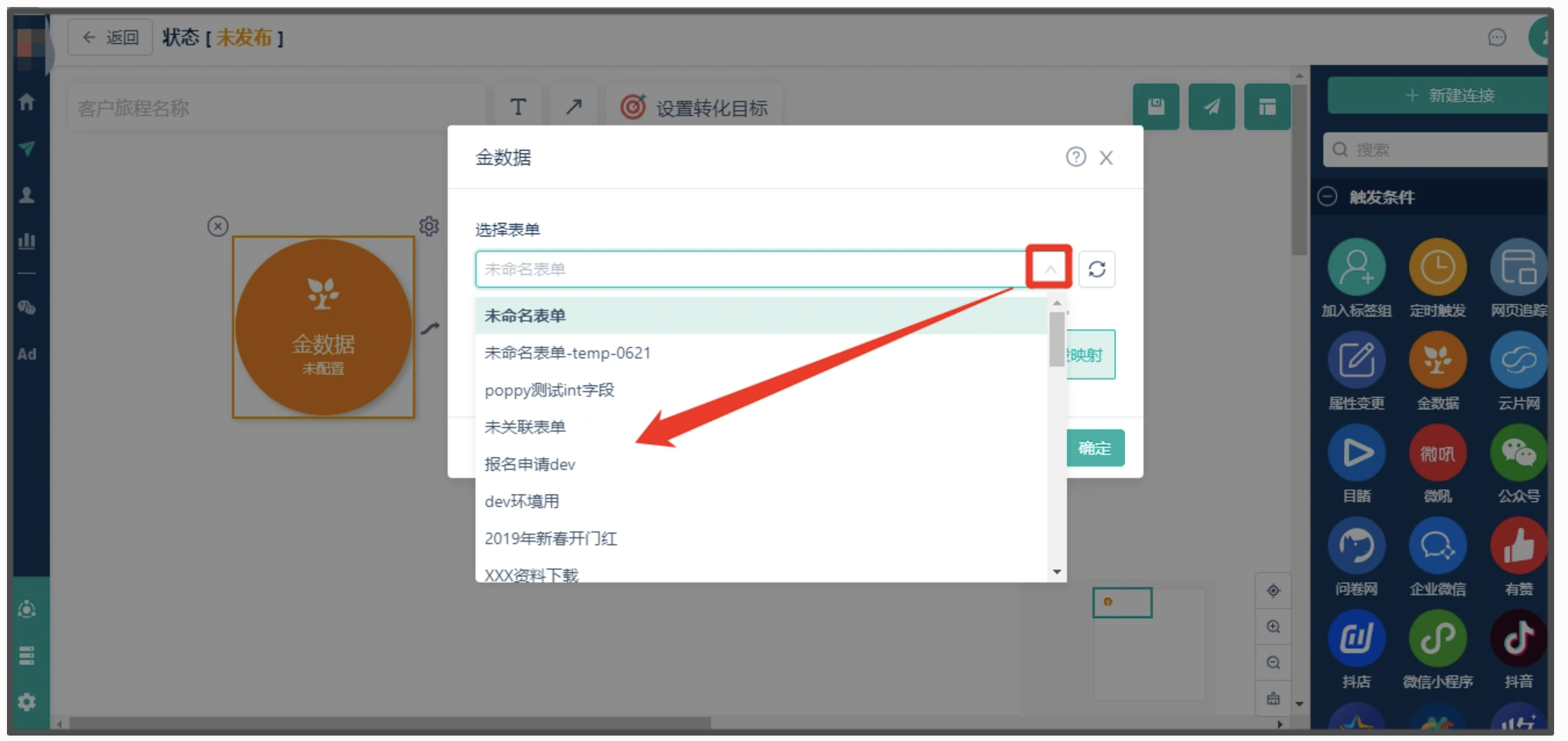Center canvas with locate icon
1568x741 pixels.
pos(1273,591)
